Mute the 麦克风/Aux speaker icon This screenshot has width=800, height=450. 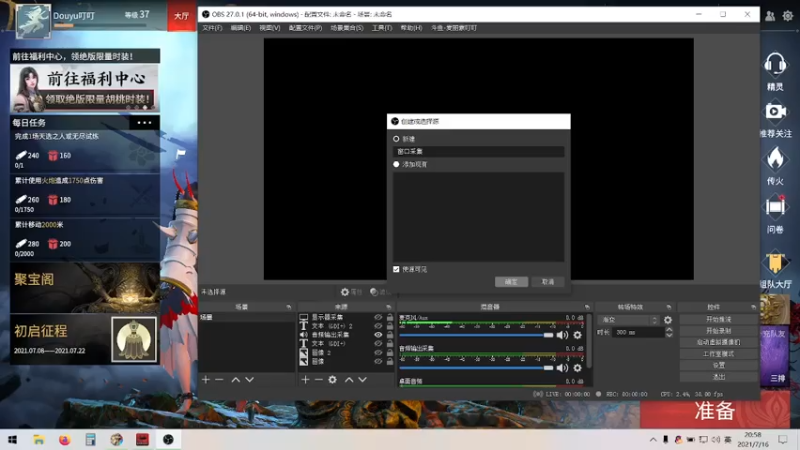coord(562,335)
